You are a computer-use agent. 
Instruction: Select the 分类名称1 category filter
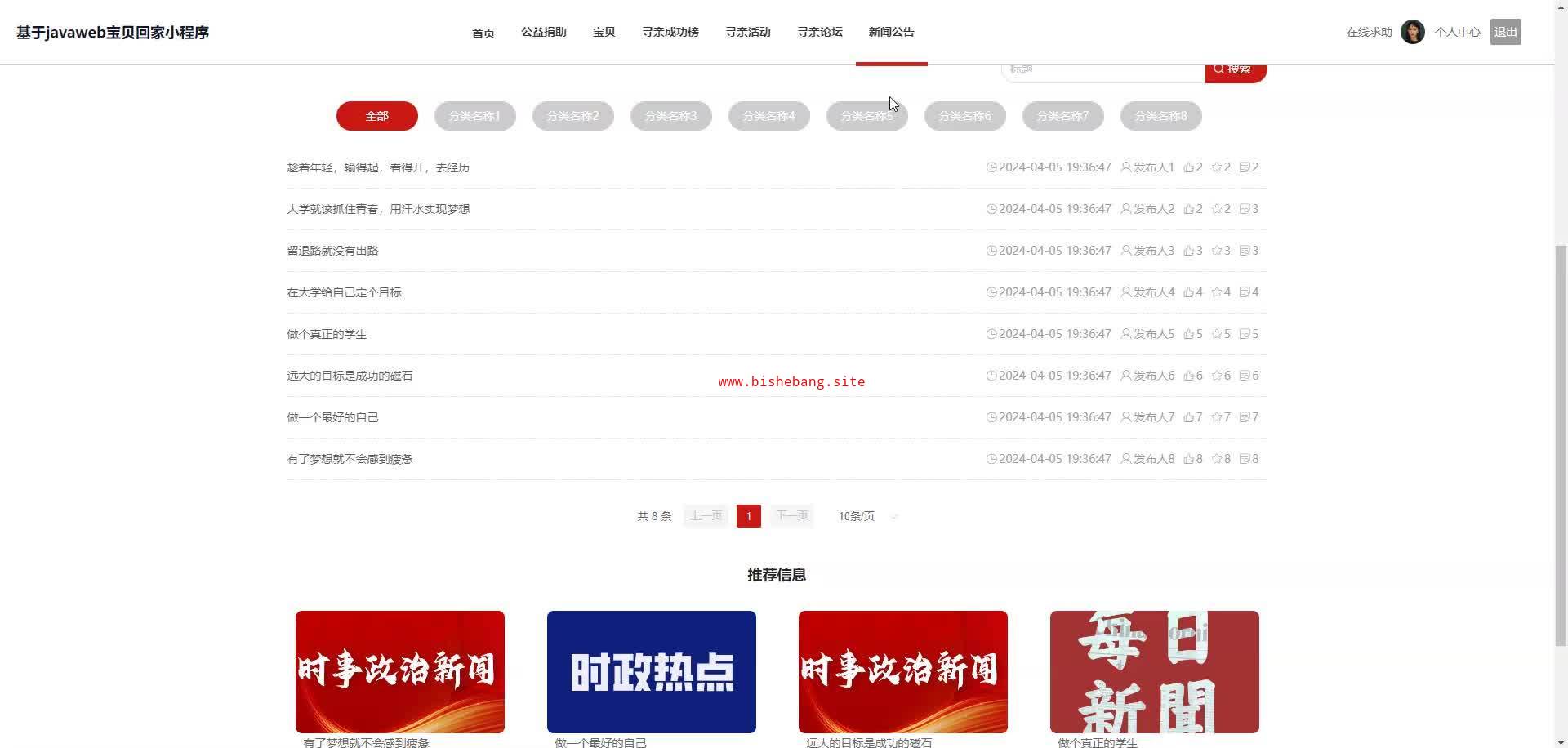475,116
